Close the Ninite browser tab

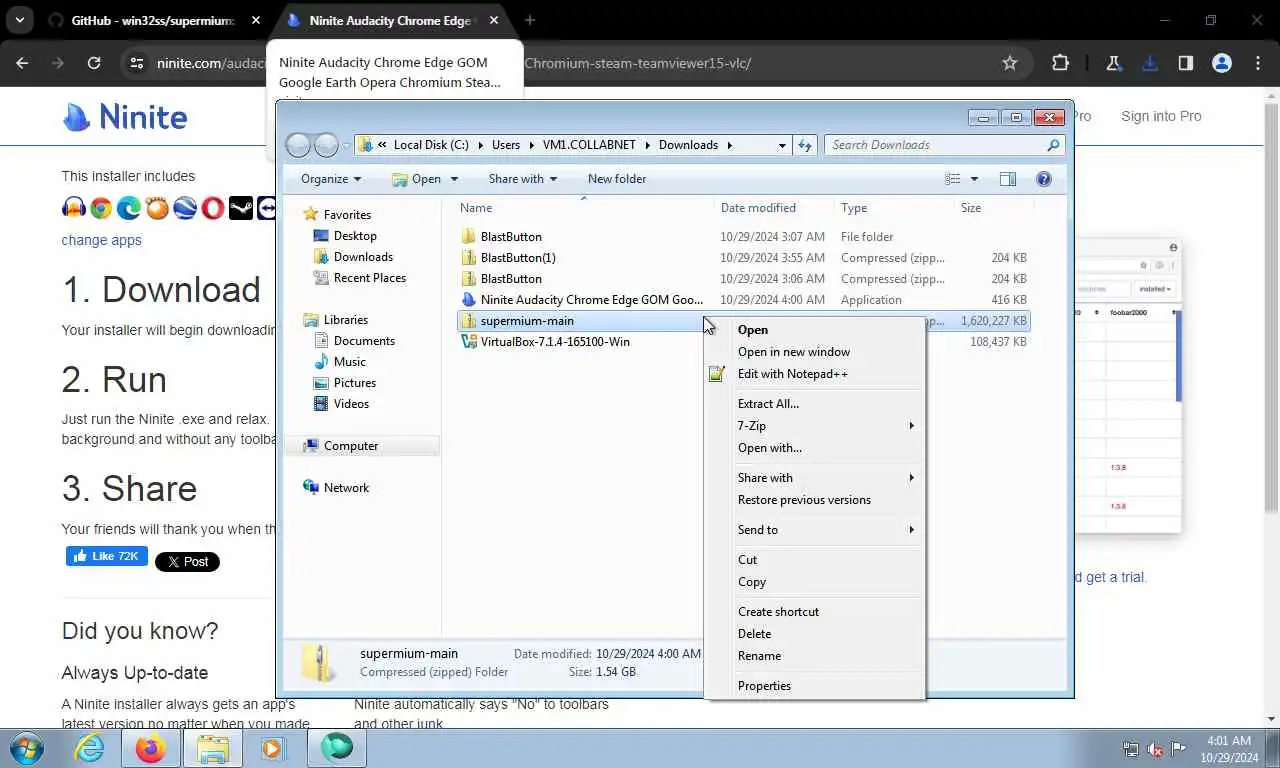click(494, 20)
